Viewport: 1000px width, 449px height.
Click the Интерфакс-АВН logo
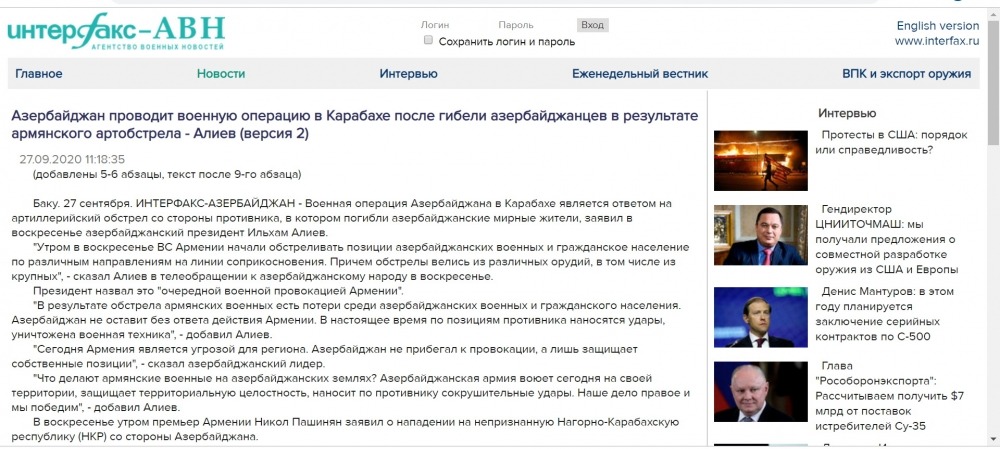(116, 31)
